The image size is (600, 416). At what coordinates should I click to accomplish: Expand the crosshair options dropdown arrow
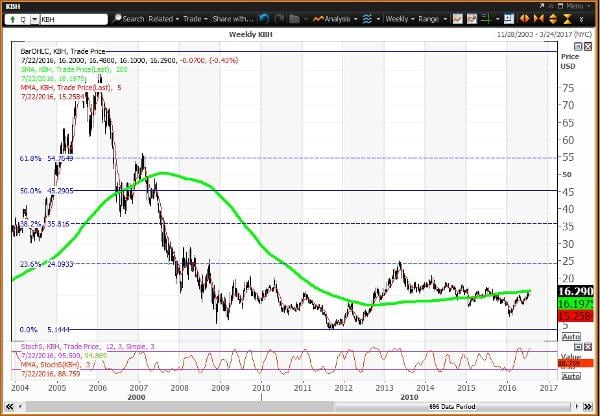pos(497,19)
